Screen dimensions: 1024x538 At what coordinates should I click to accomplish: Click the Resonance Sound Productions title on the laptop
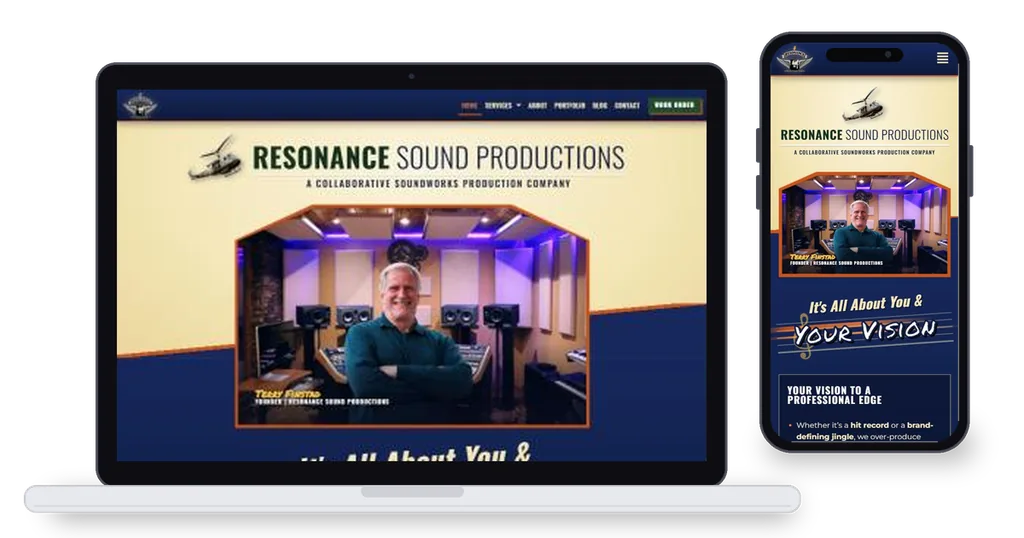(438, 157)
